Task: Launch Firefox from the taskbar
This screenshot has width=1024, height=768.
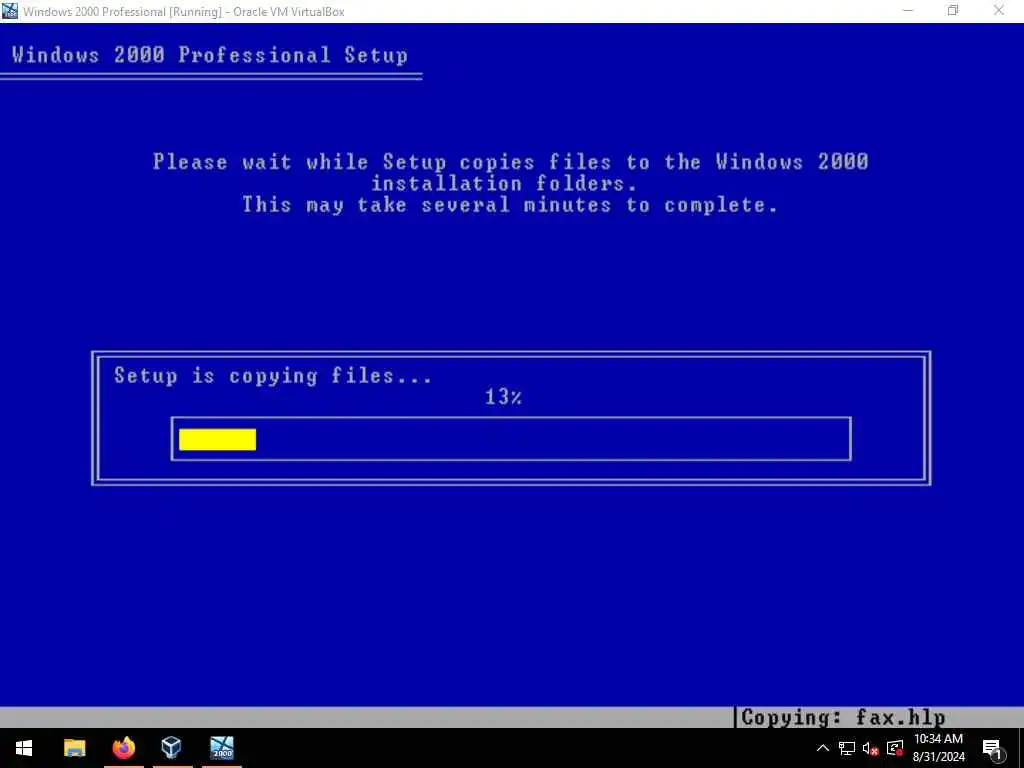Action: click(123, 748)
